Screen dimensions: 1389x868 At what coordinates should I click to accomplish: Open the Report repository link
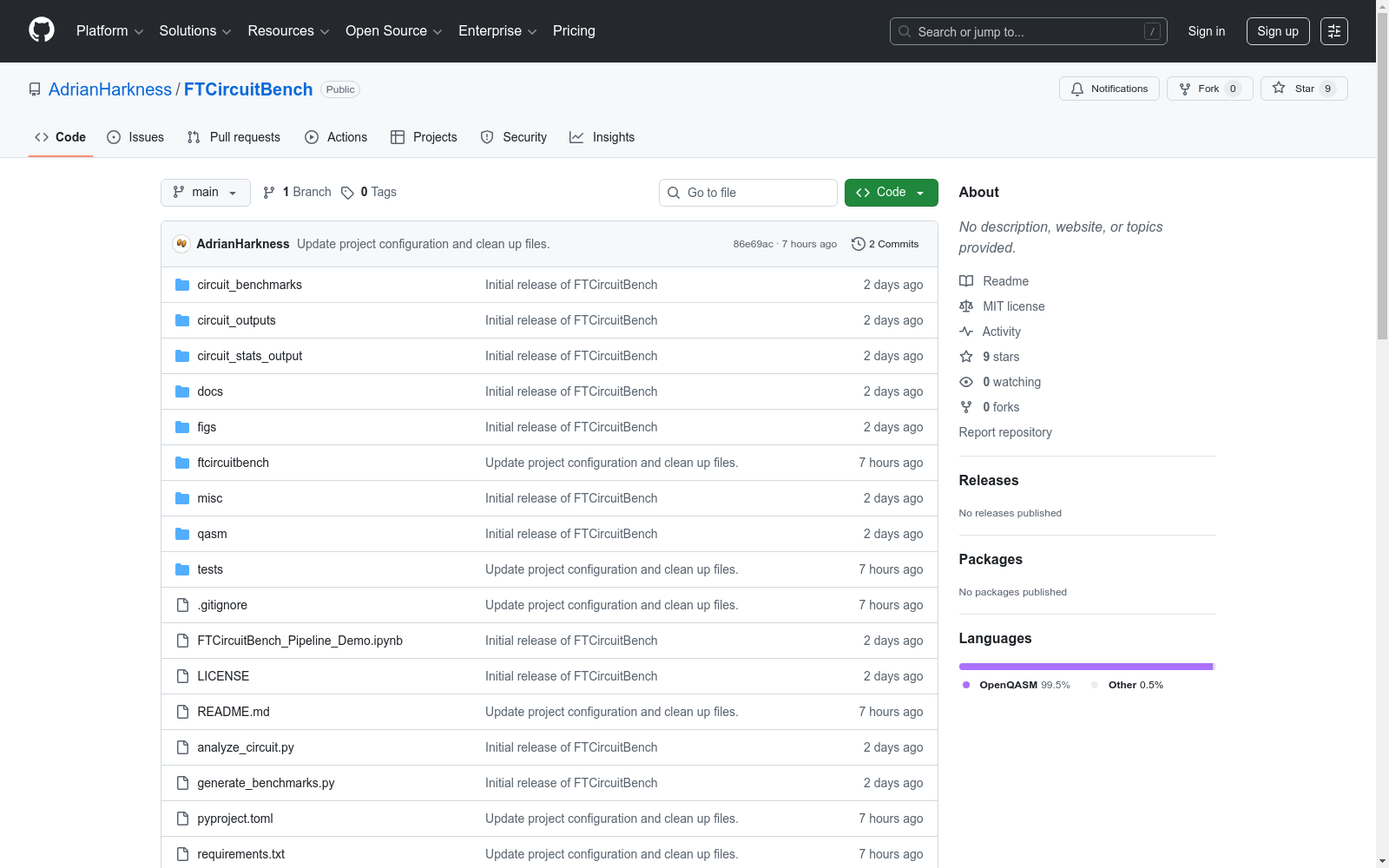pyautogui.click(x=1005, y=432)
